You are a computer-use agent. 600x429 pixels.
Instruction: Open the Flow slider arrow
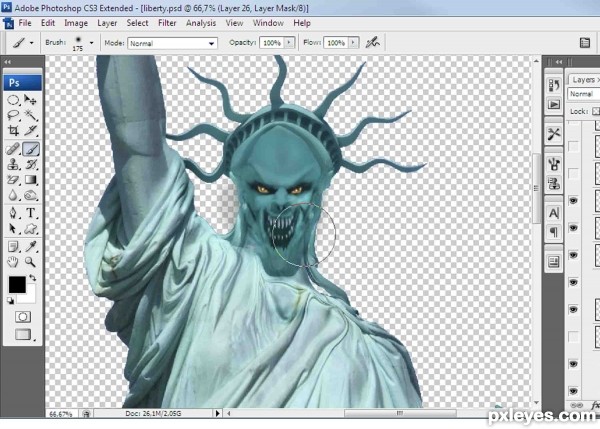(354, 42)
